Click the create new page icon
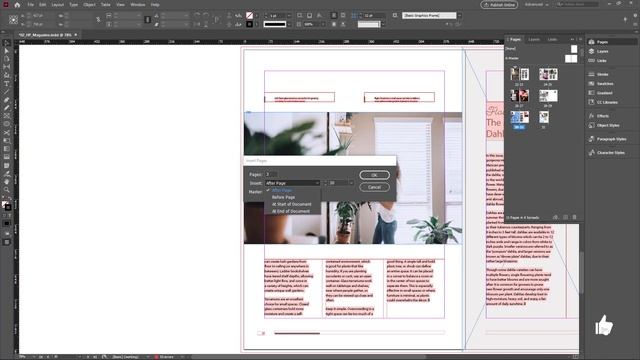 (565, 218)
